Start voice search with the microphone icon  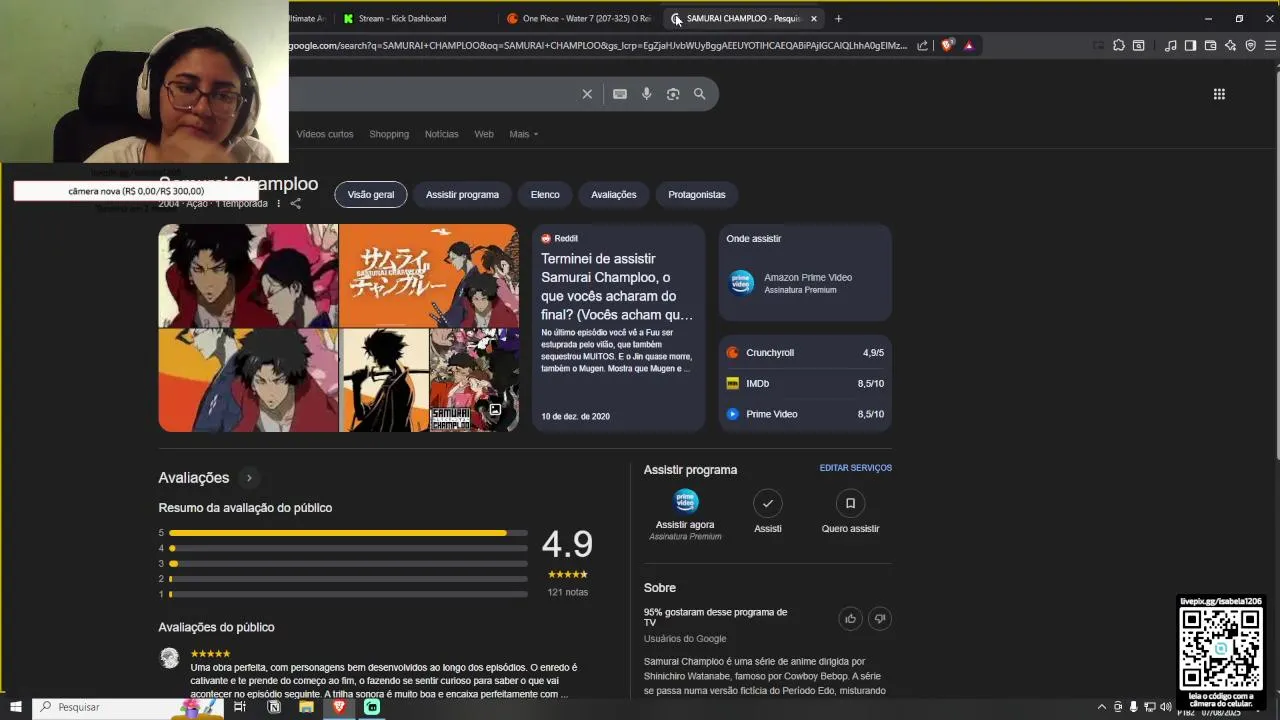(x=647, y=94)
